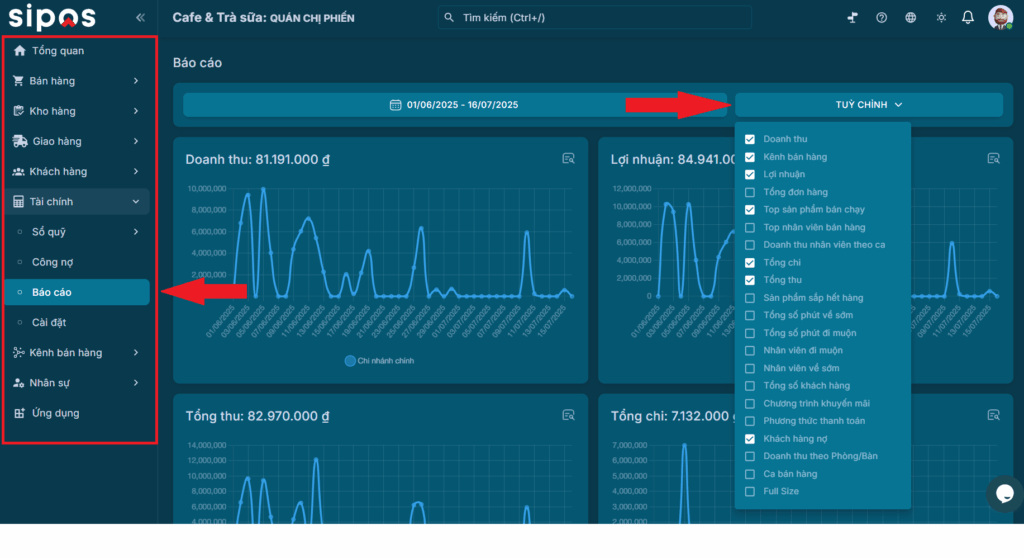
Task: Click the detail icon on Tổng thu chart
Action: coord(568,415)
